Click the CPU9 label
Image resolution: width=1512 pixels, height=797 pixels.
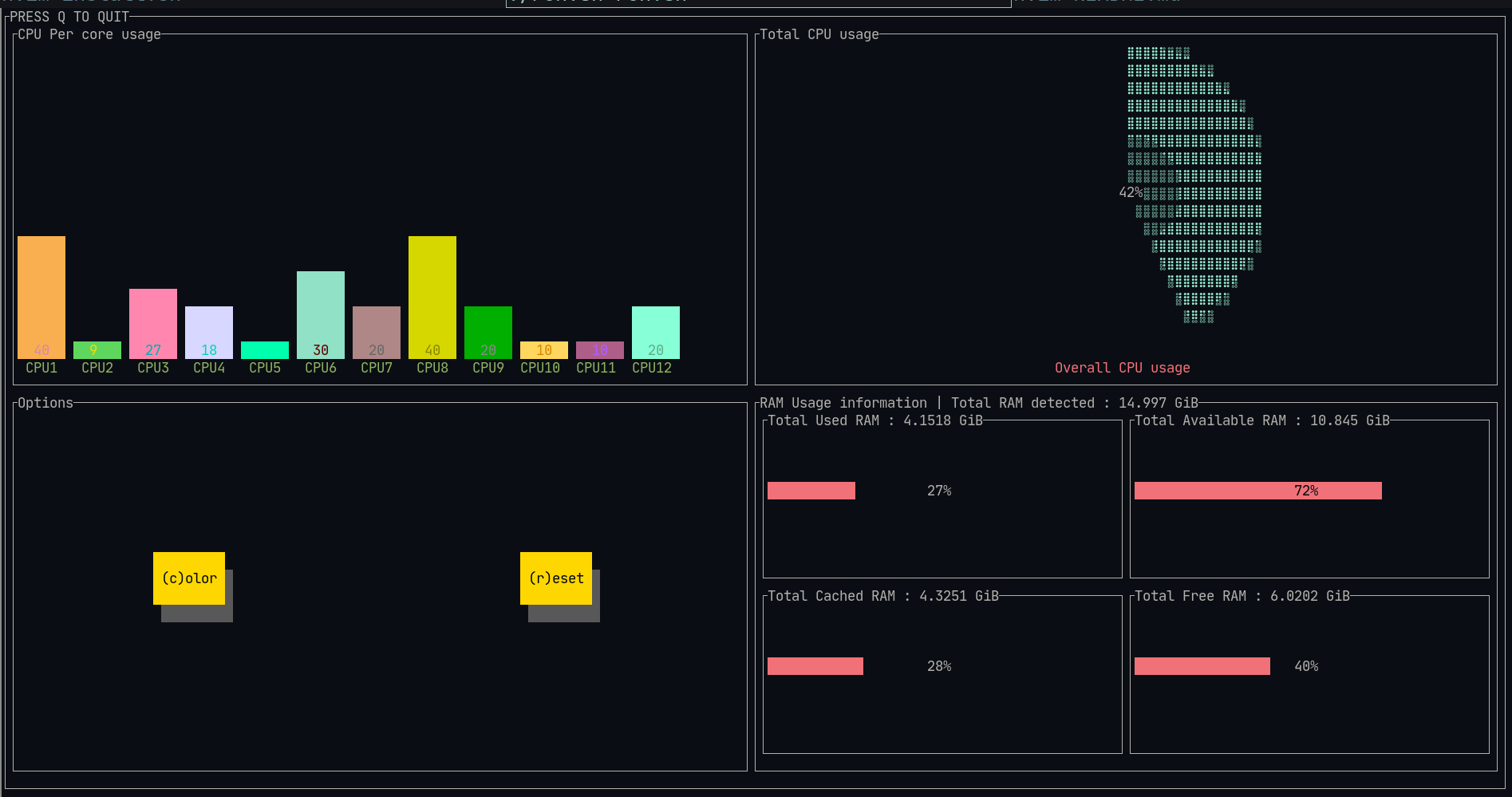coord(488,368)
